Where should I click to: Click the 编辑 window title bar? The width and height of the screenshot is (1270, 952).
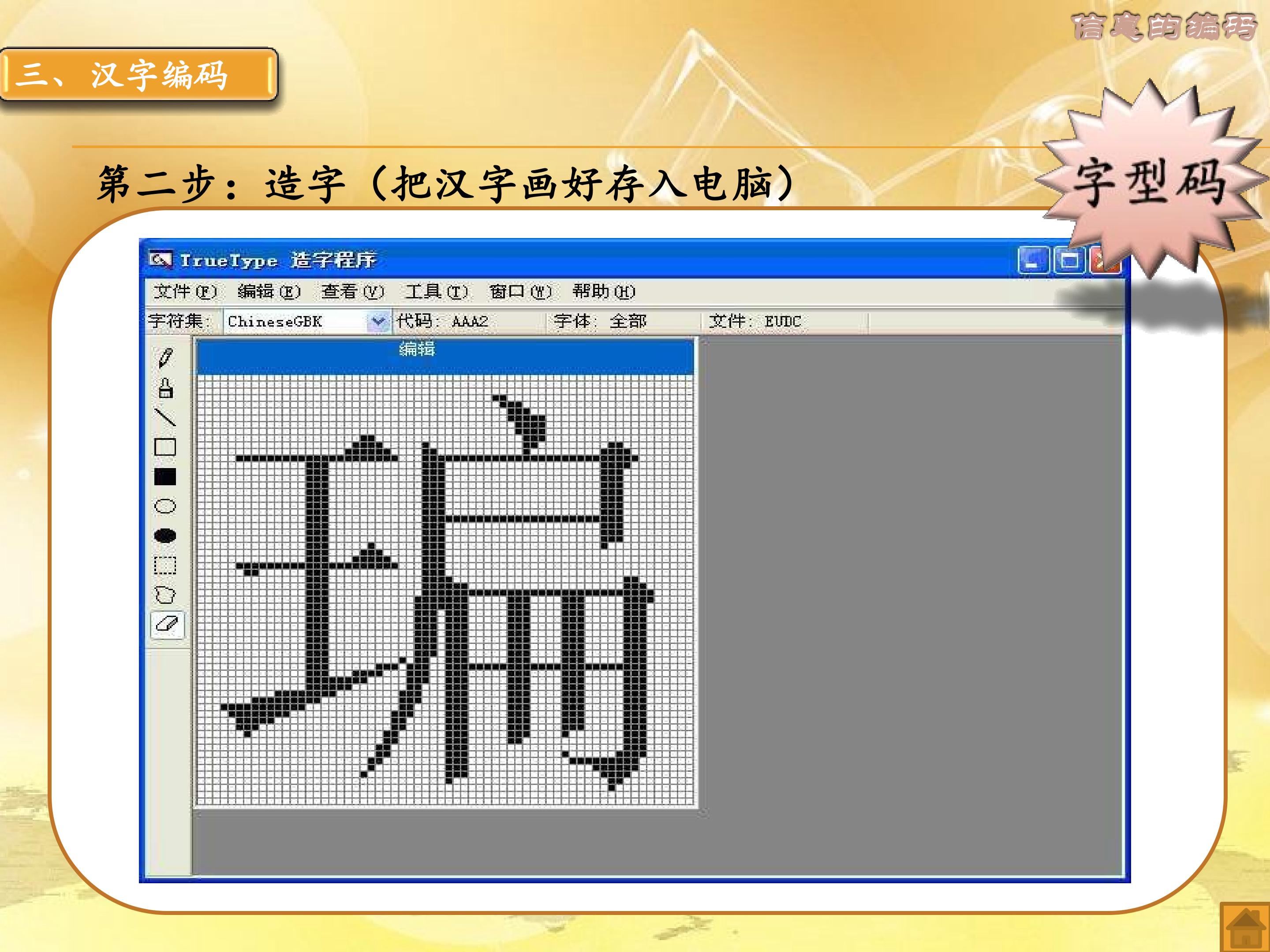point(445,357)
